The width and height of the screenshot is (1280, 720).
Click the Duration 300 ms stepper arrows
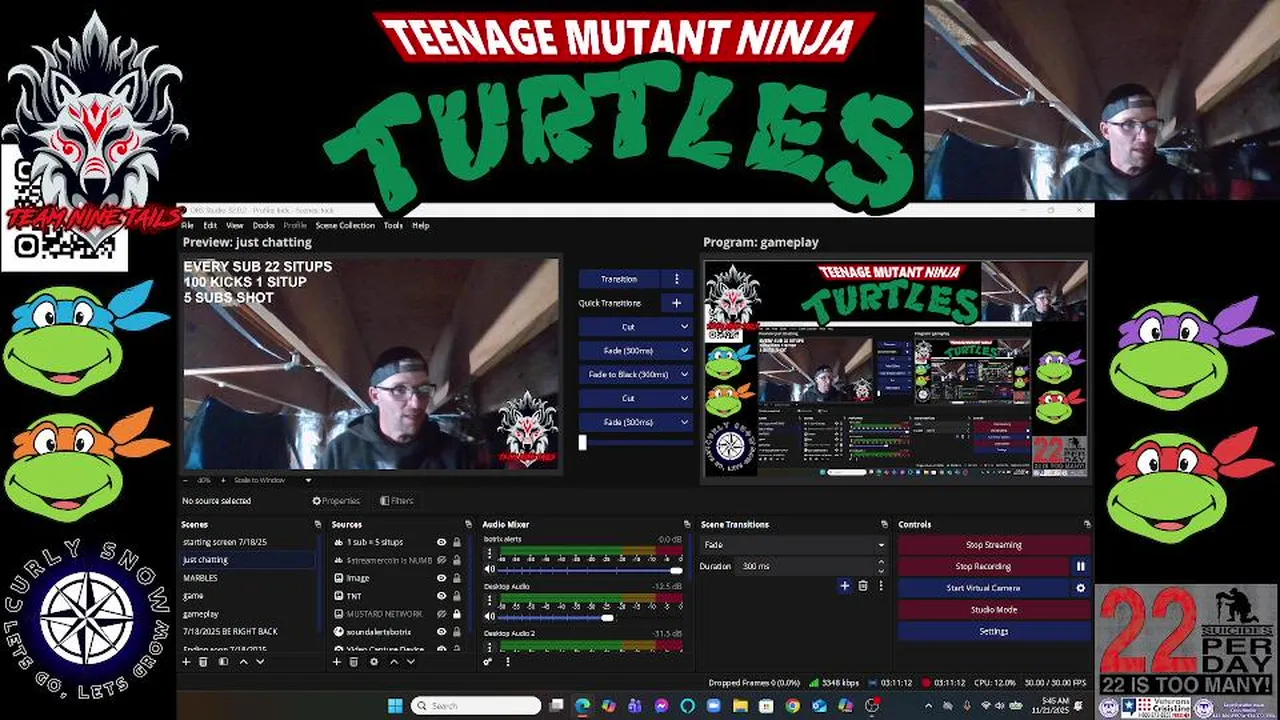[880, 566]
